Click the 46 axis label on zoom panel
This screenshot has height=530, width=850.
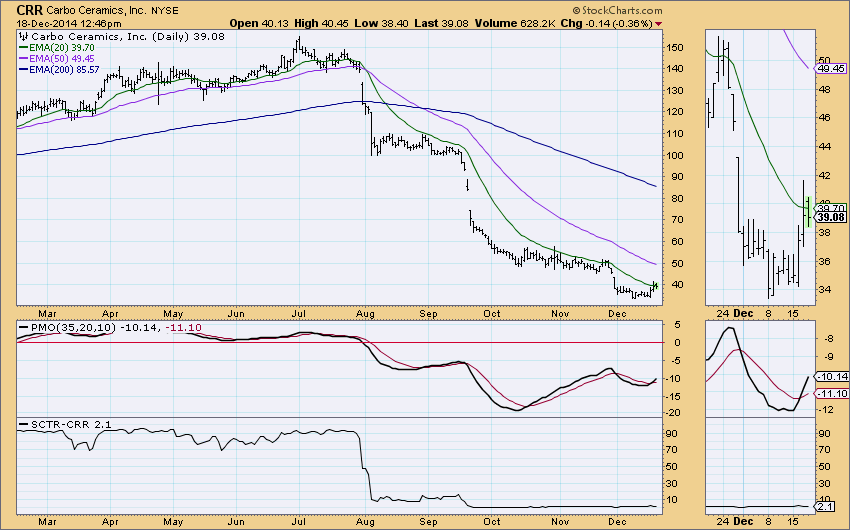point(825,118)
